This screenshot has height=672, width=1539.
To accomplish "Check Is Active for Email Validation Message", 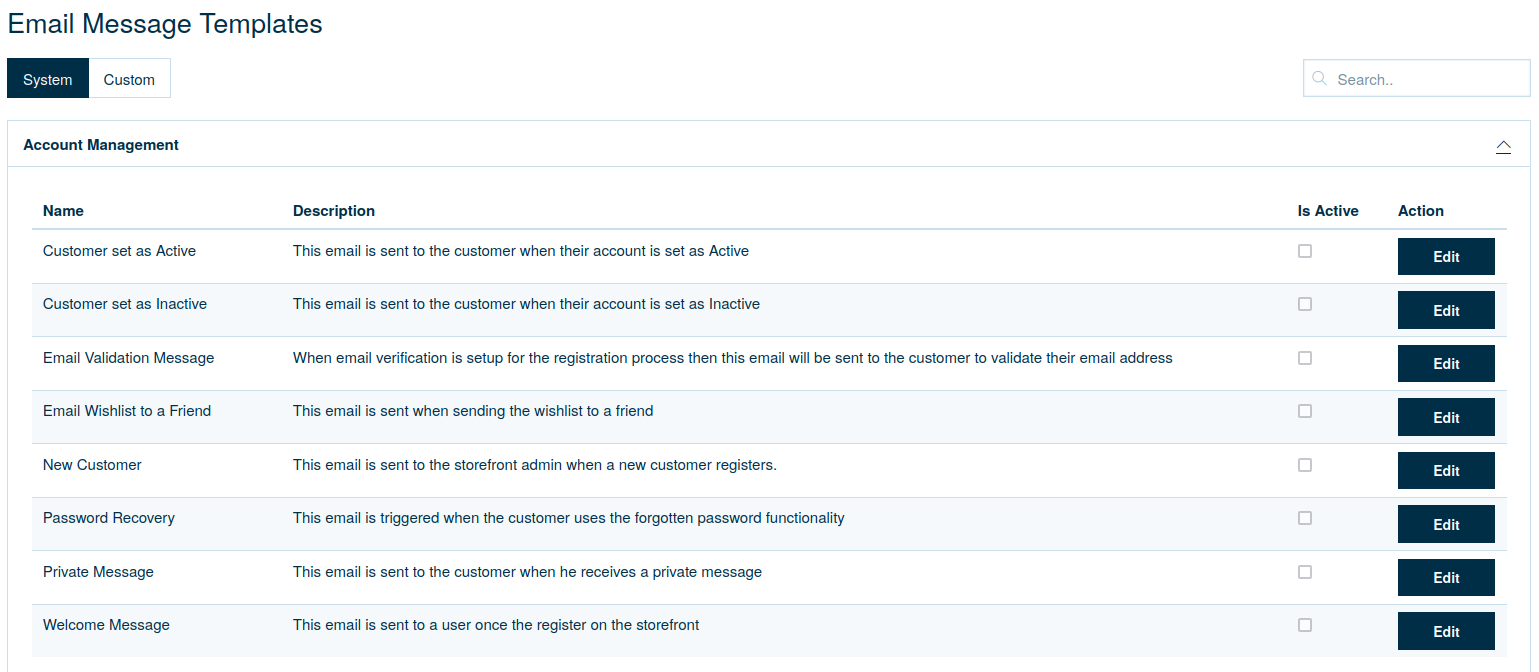I will point(1304,358).
